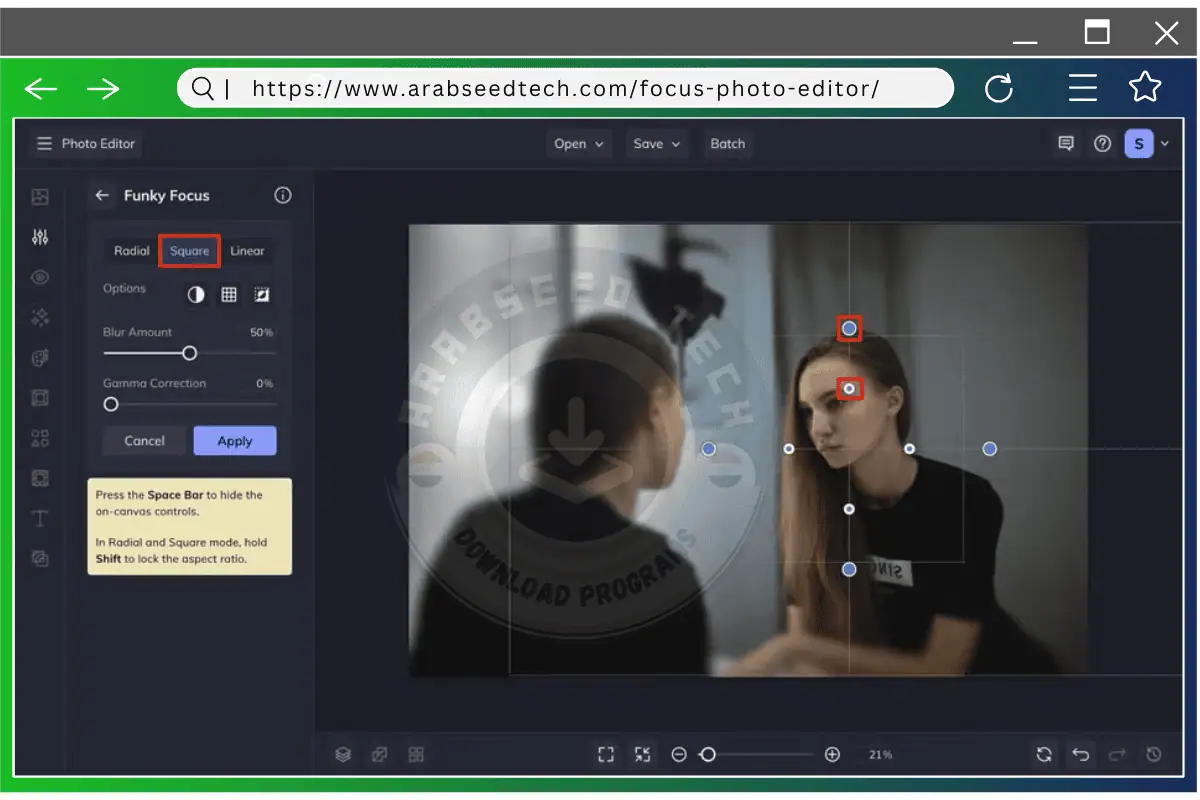Toggle the grid overlay option icon

pyautogui.click(x=229, y=294)
